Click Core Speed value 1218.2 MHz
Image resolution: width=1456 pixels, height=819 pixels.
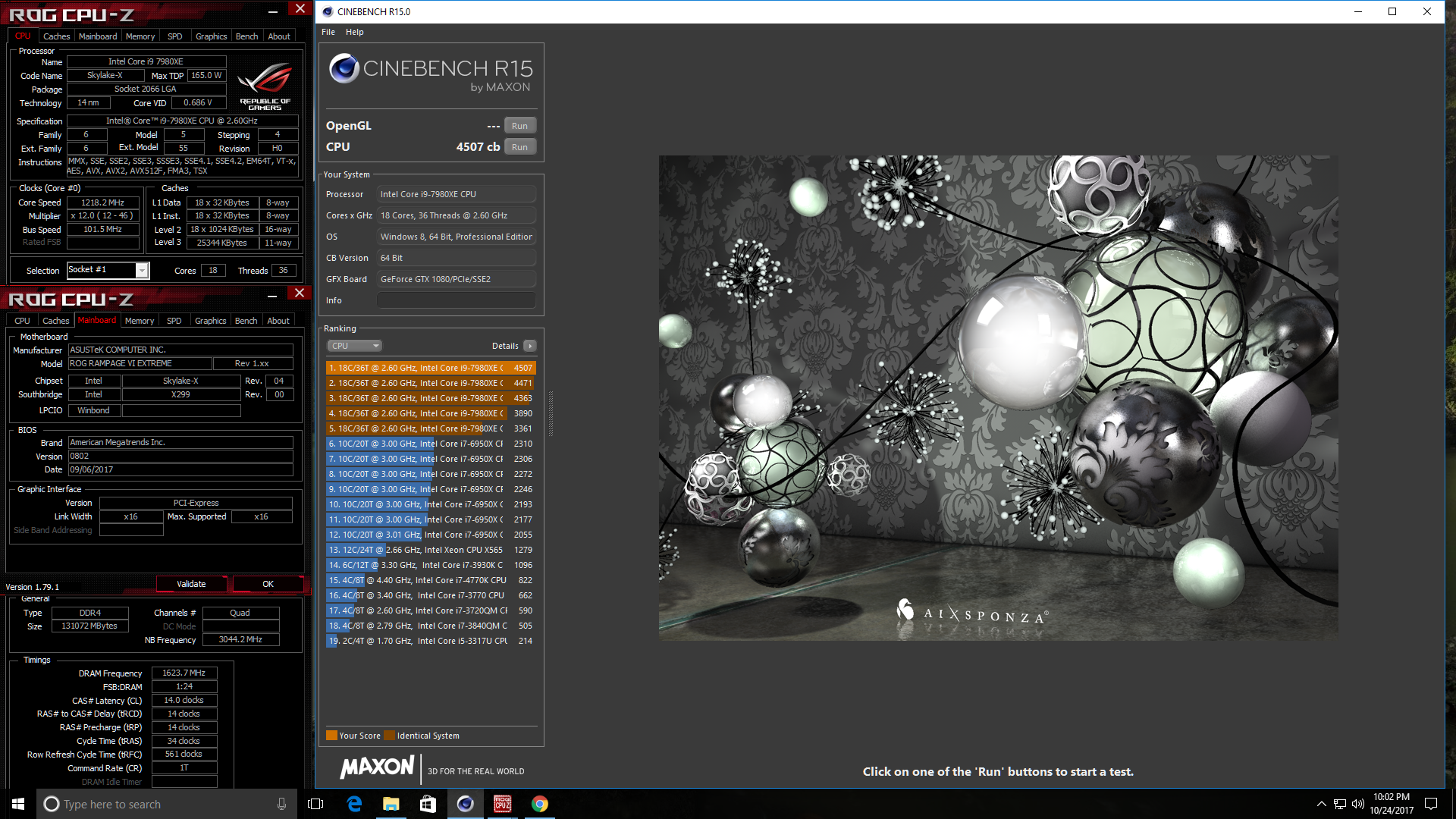103,202
